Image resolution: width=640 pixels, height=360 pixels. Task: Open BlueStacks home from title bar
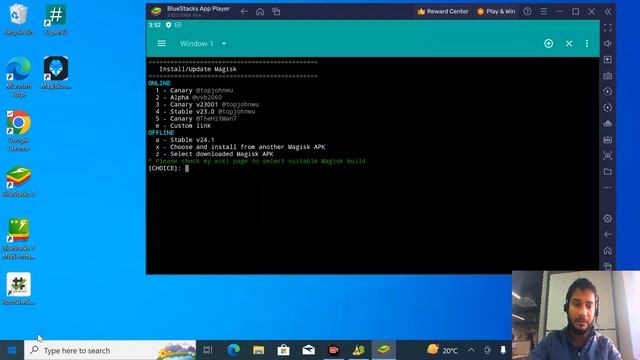coord(260,11)
